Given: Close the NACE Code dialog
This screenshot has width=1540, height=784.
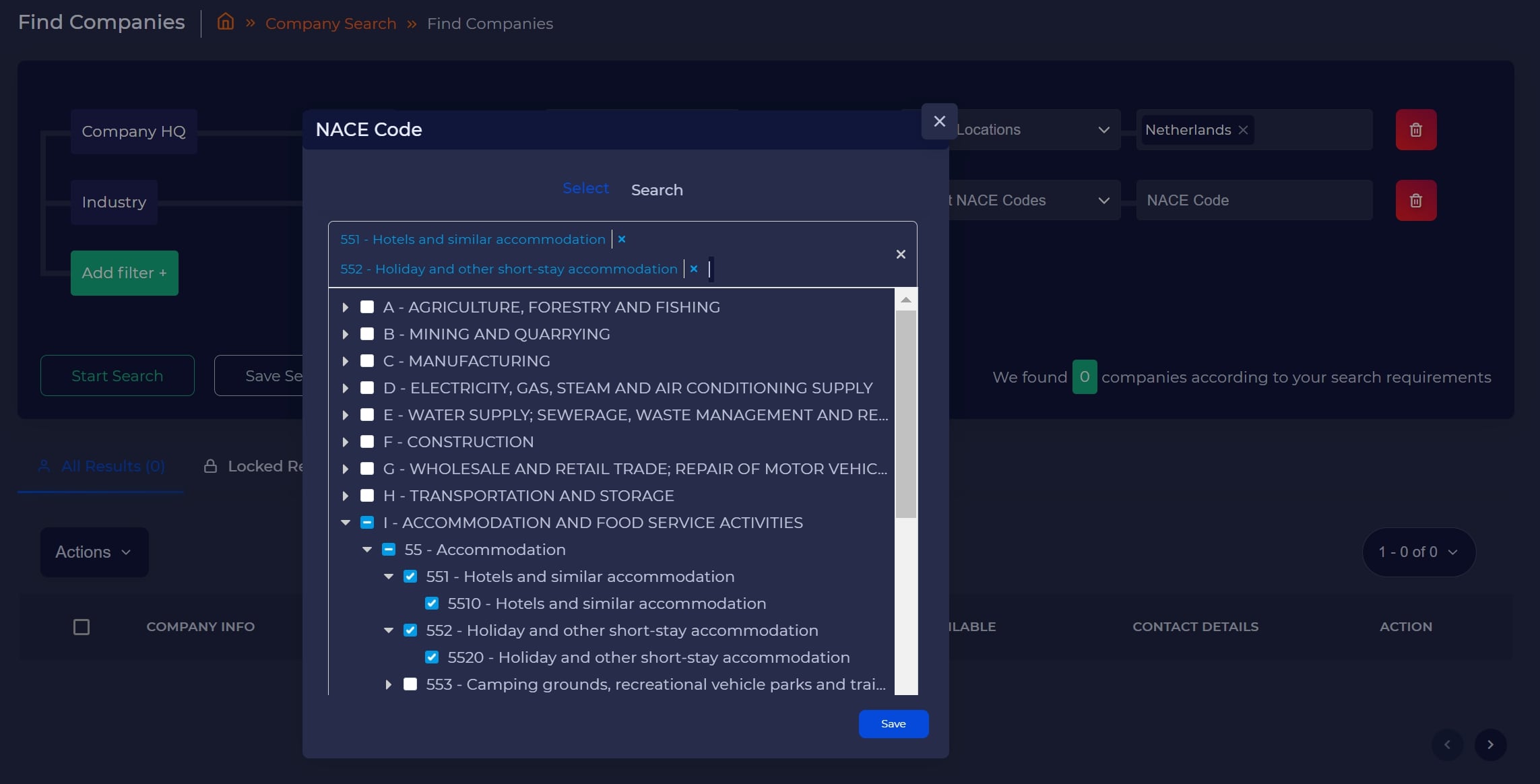Looking at the screenshot, I should (939, 121).
